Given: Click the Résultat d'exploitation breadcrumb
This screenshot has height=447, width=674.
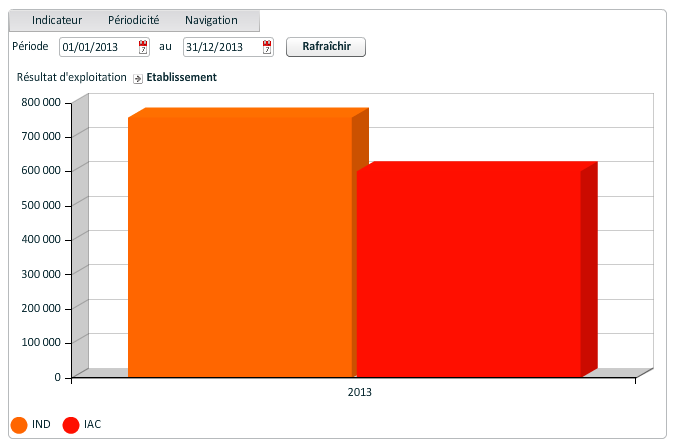Looking at the screenshot, I should [x=71, y=77].
